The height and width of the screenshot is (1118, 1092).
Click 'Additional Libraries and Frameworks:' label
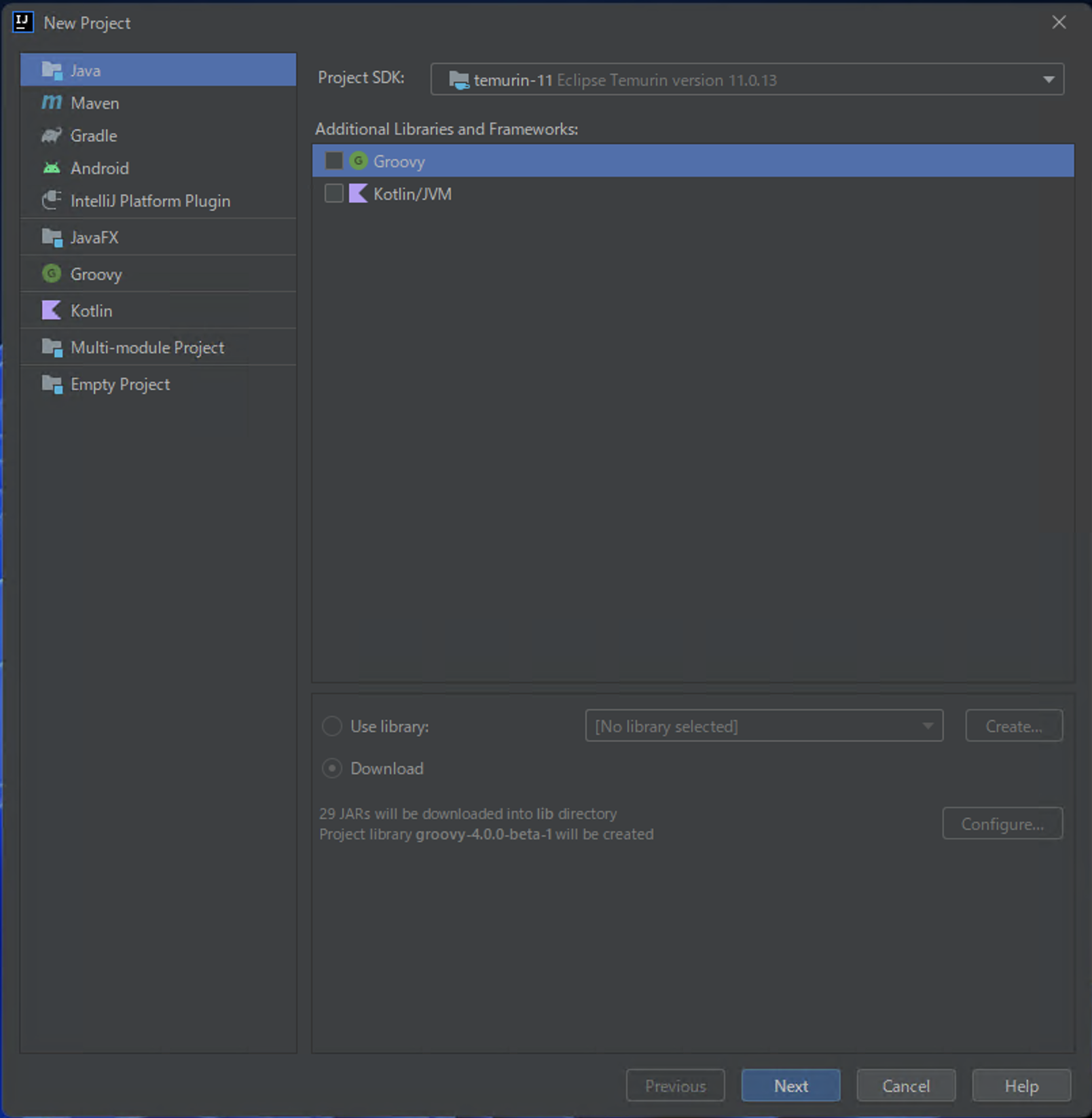[x=447, y=129]
